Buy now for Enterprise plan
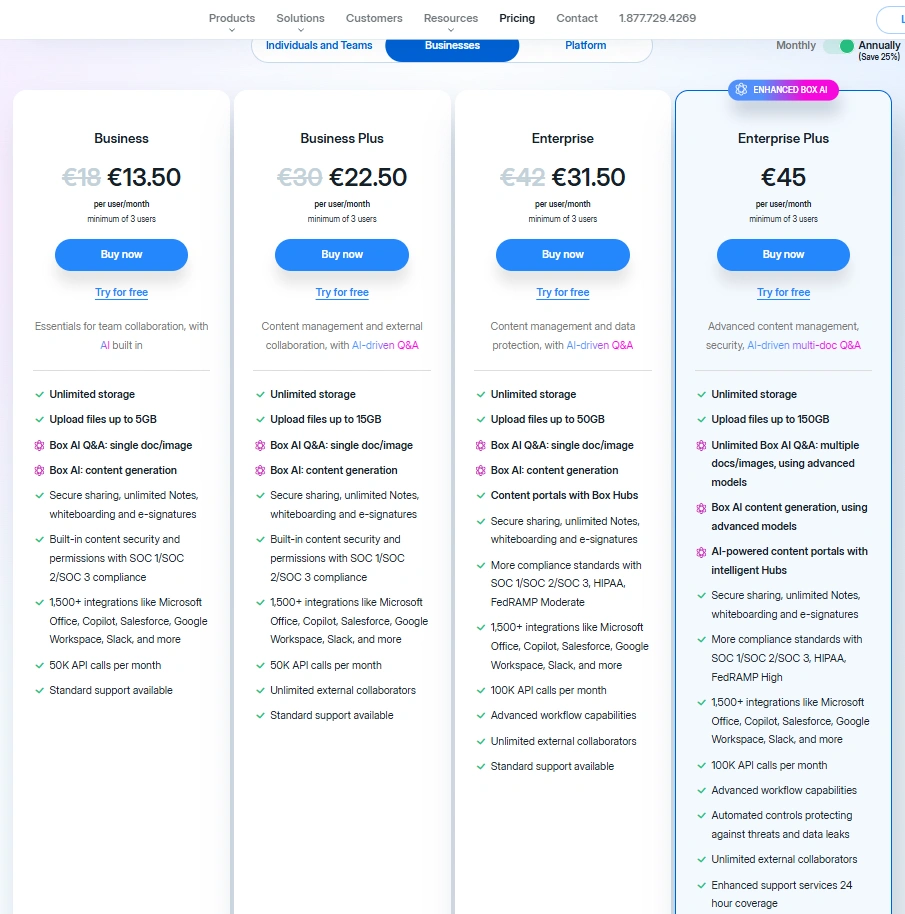 tap(562, 255)
